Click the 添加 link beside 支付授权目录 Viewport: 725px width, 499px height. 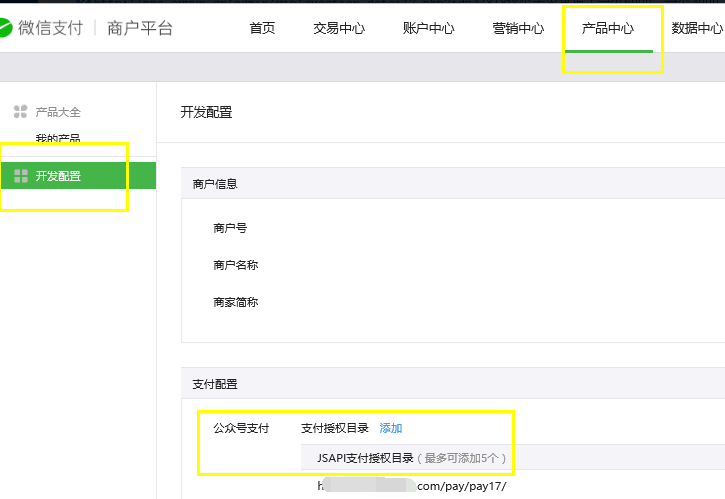coord(390,428)
